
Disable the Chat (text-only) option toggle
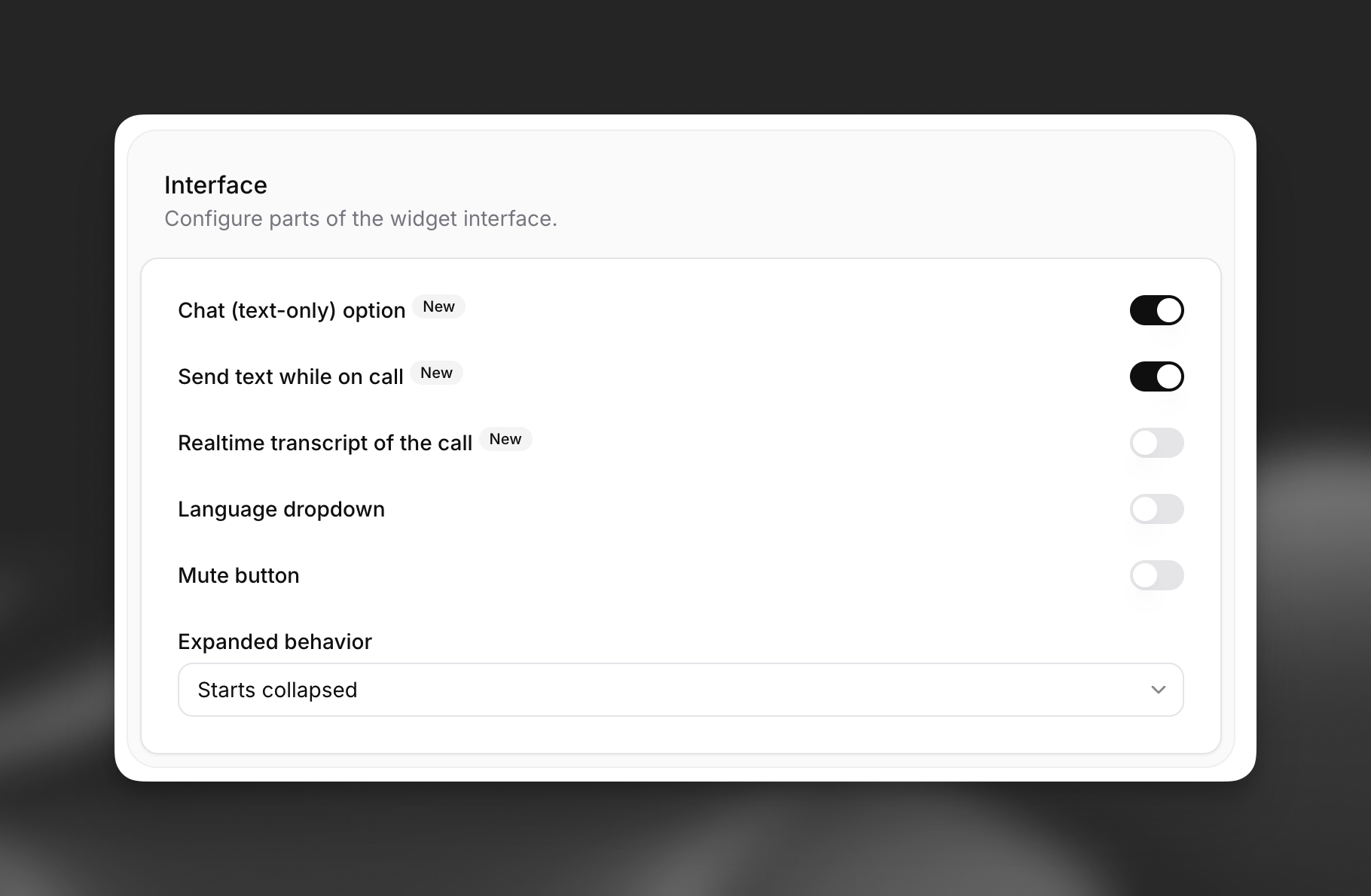pyautogui.click(x=1157, y=309)
